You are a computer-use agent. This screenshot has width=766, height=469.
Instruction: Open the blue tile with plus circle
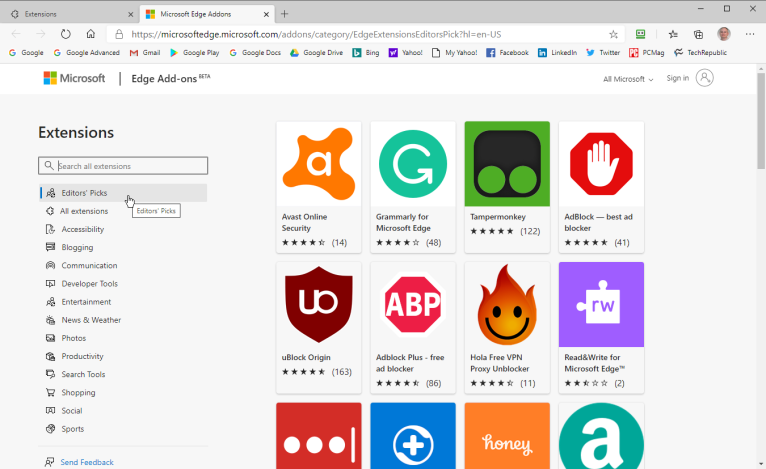pyautogui.click(x=413, y=436)
